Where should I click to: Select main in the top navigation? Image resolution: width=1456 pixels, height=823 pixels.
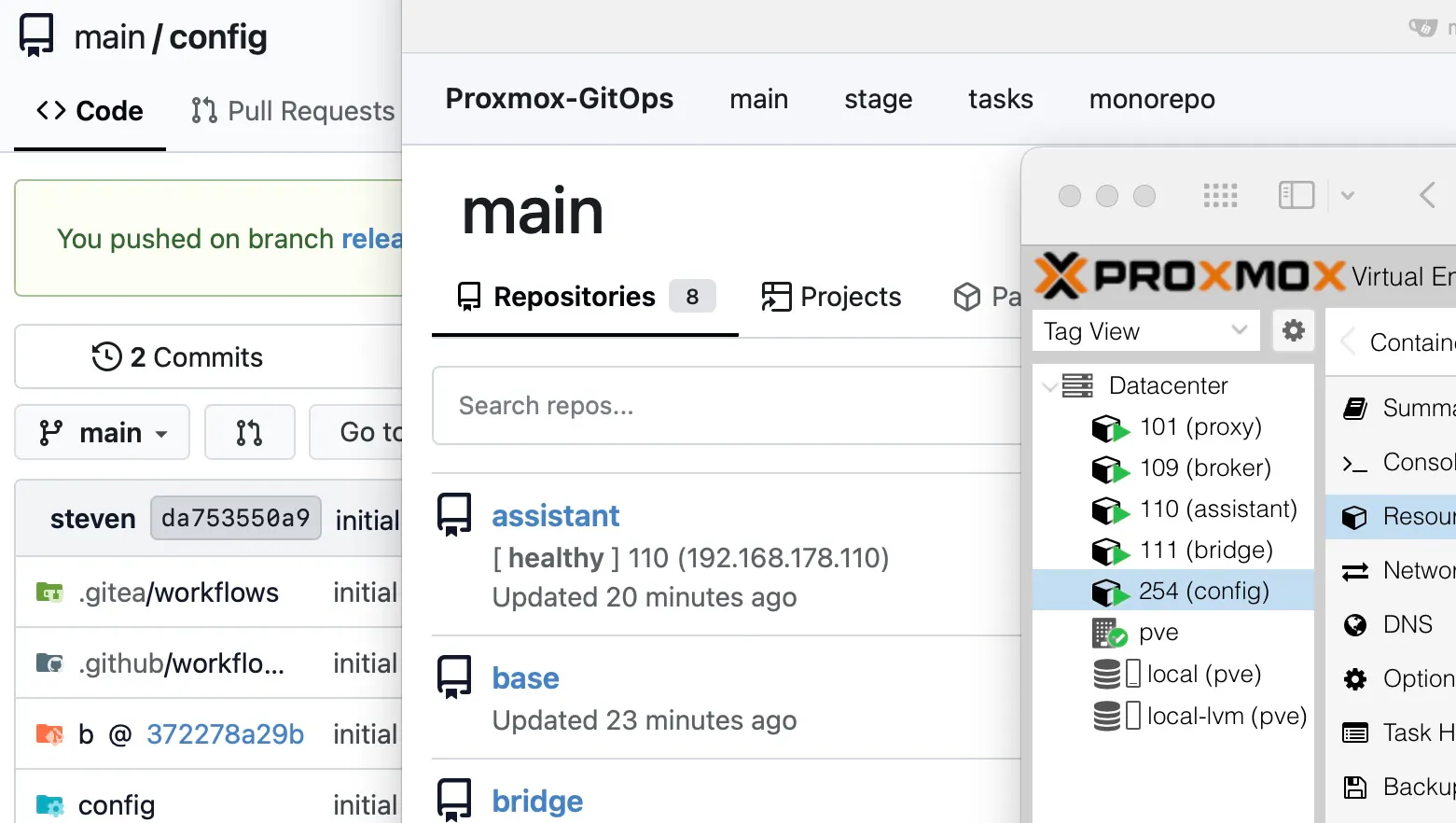[x=758, y=99]
